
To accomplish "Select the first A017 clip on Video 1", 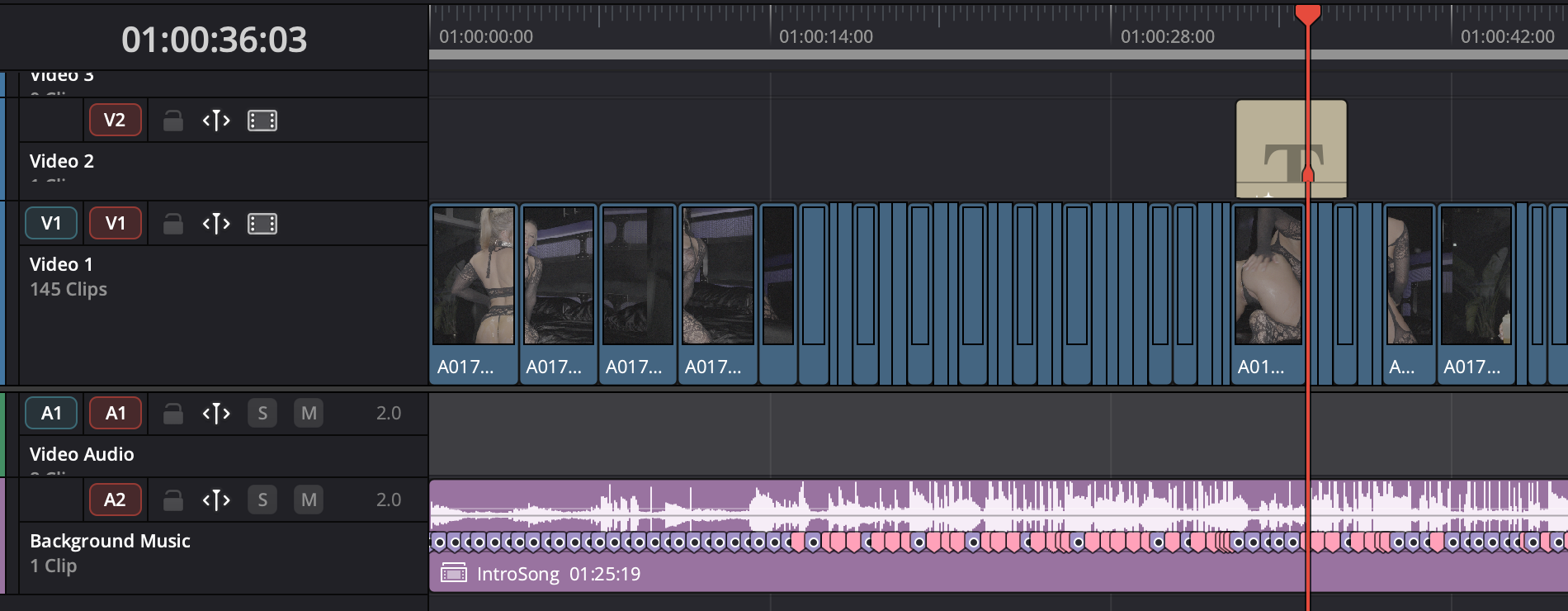I will point(474,294).
